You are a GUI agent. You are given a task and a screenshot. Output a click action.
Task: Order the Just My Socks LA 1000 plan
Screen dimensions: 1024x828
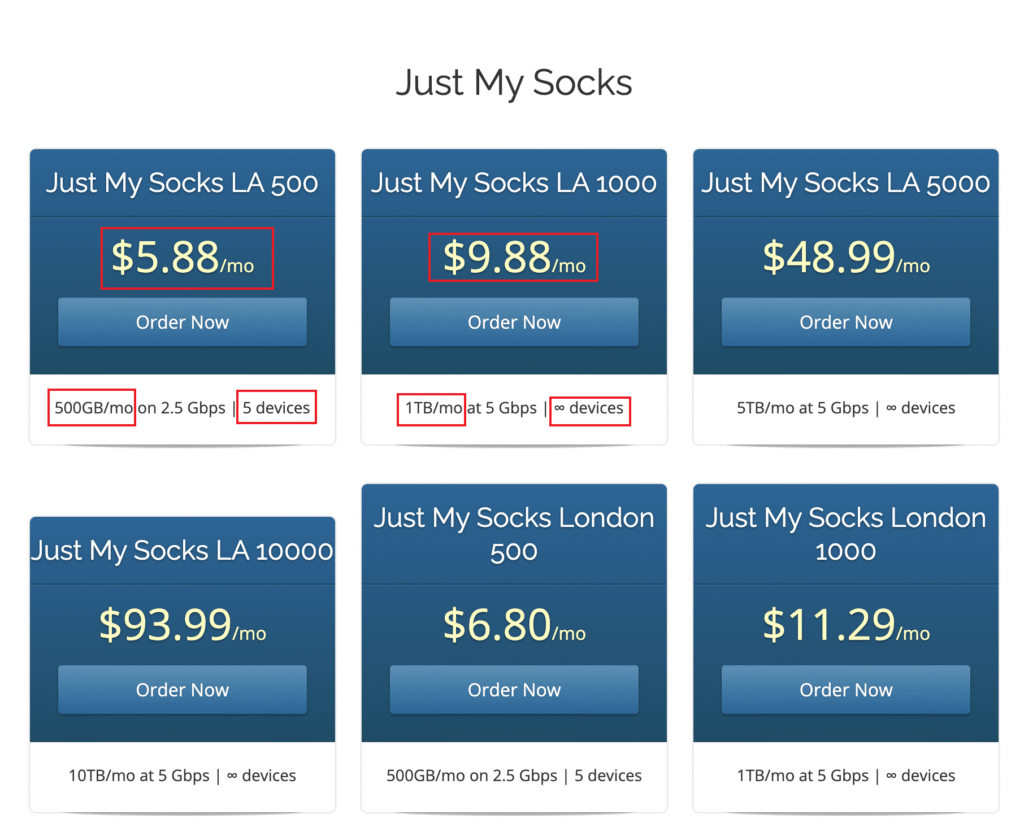point(514,322)
